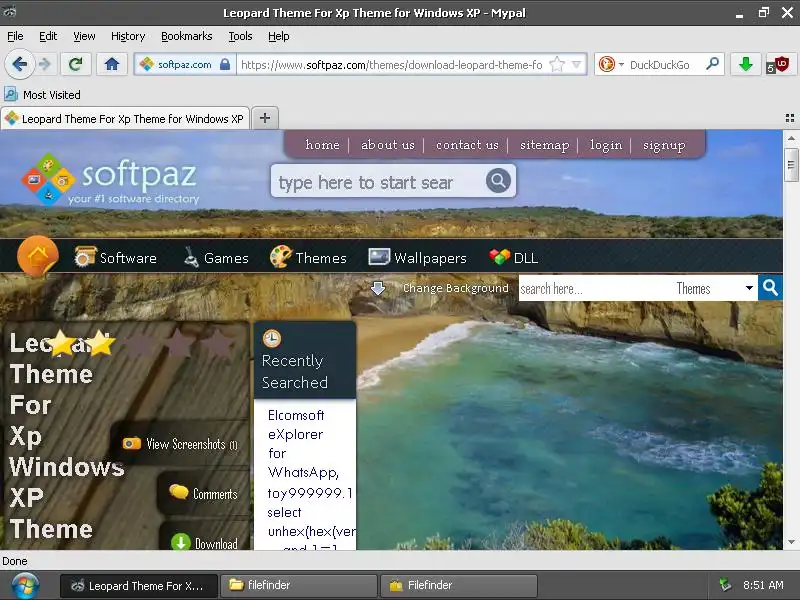Open the Downloads green arrow button
Screen dimensions: 800x600
745,64
